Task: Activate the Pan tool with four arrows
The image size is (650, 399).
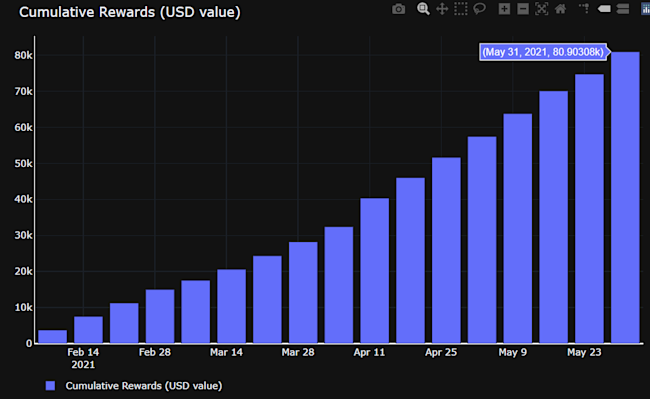Action: (x=442, y=9)
